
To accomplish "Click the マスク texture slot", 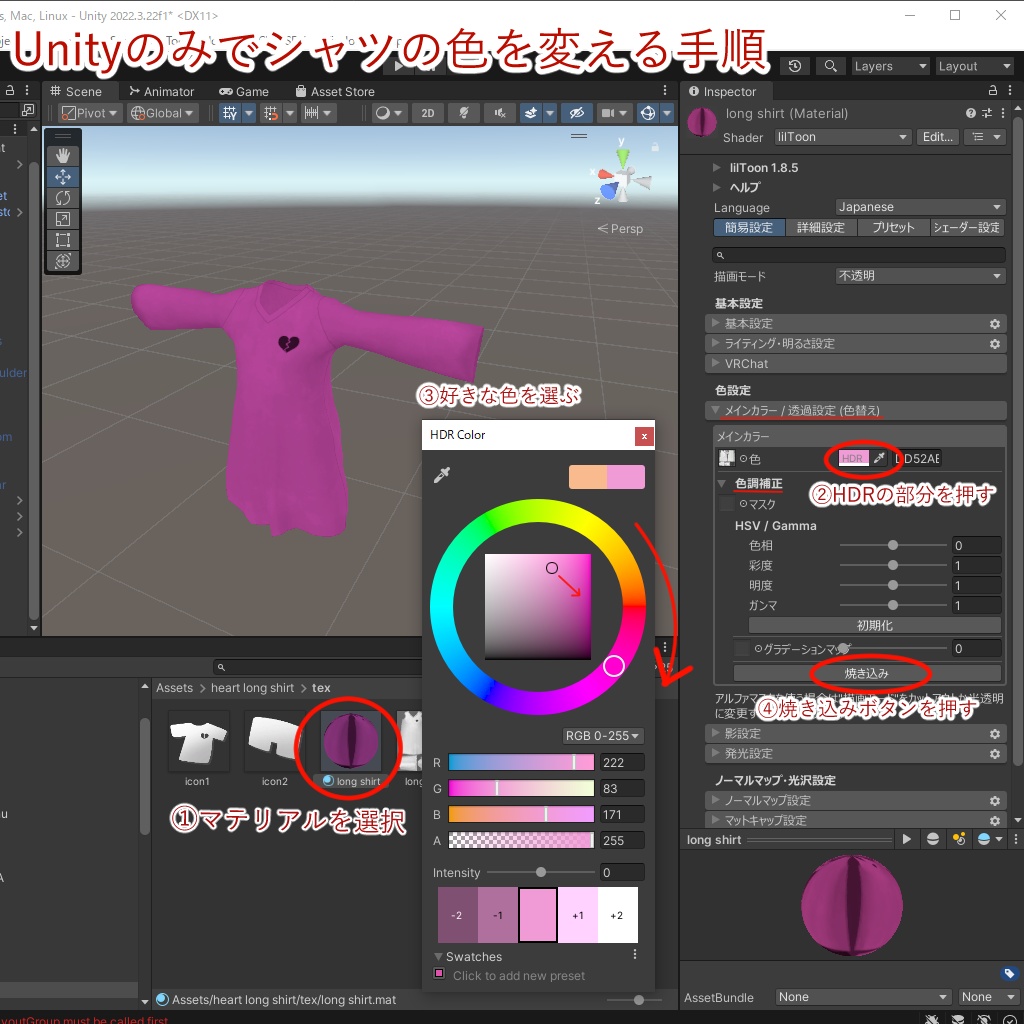I will tap(726, 504).
